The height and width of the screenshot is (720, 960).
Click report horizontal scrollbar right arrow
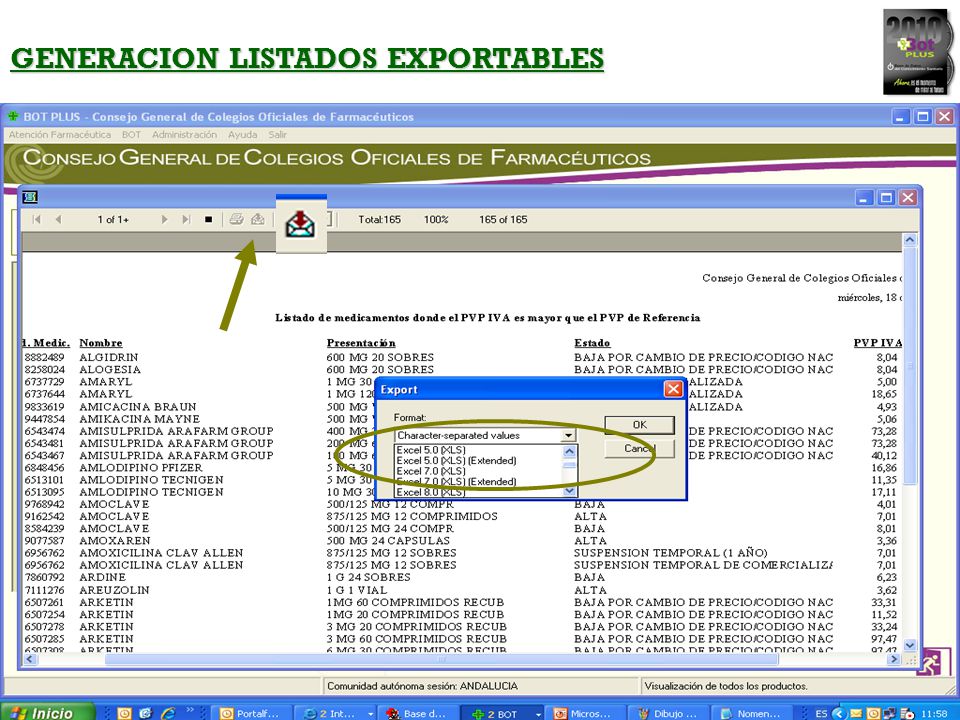pyautogui.click(x=894, y=659)
